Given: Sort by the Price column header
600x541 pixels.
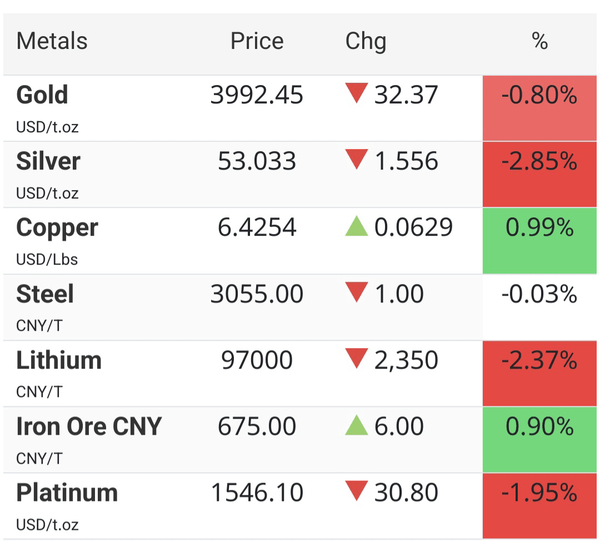Looking at the screenshot, I should (257, 41).
